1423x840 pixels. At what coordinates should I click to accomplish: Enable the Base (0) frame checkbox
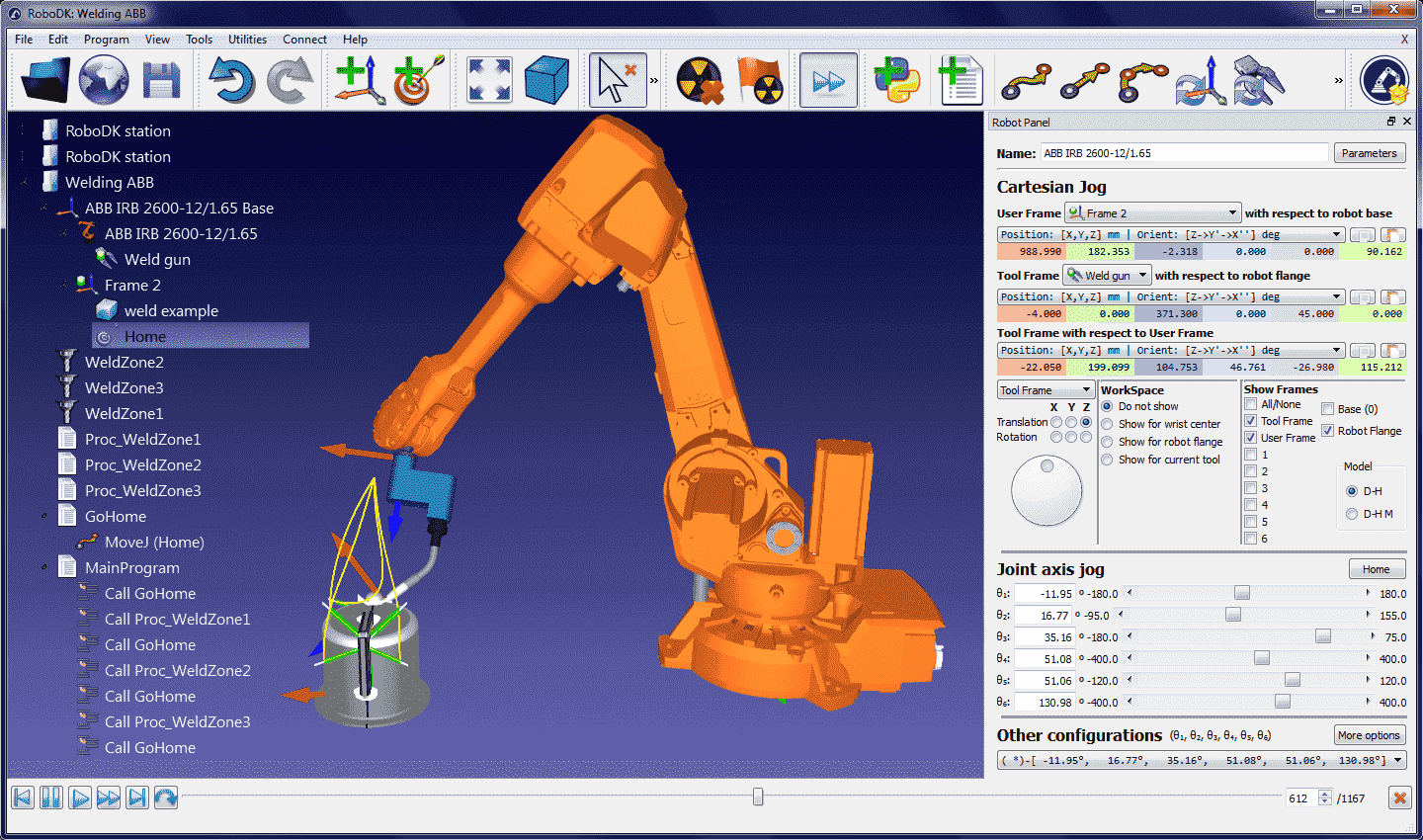click(x=1328, y=409)
